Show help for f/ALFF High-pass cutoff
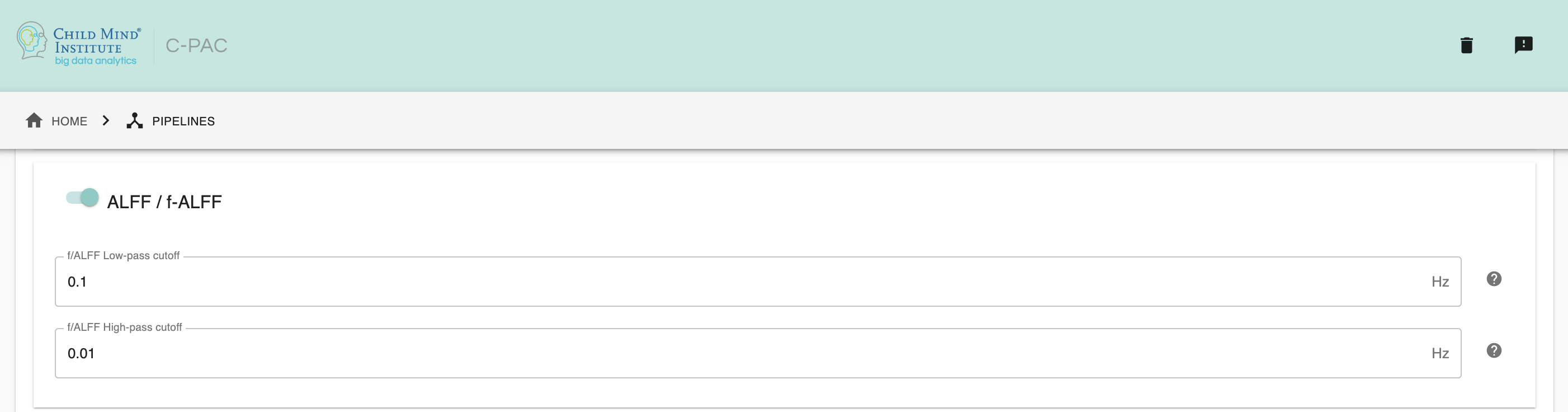The image size is (1568, 412). [x=1494, y=350]
